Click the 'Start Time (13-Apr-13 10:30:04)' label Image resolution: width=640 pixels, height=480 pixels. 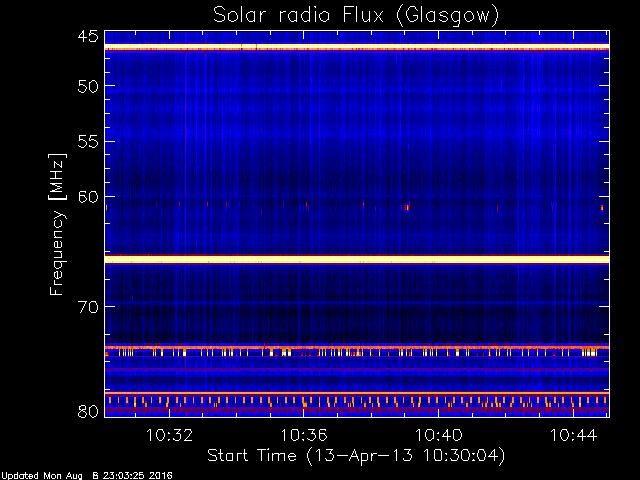356,455
